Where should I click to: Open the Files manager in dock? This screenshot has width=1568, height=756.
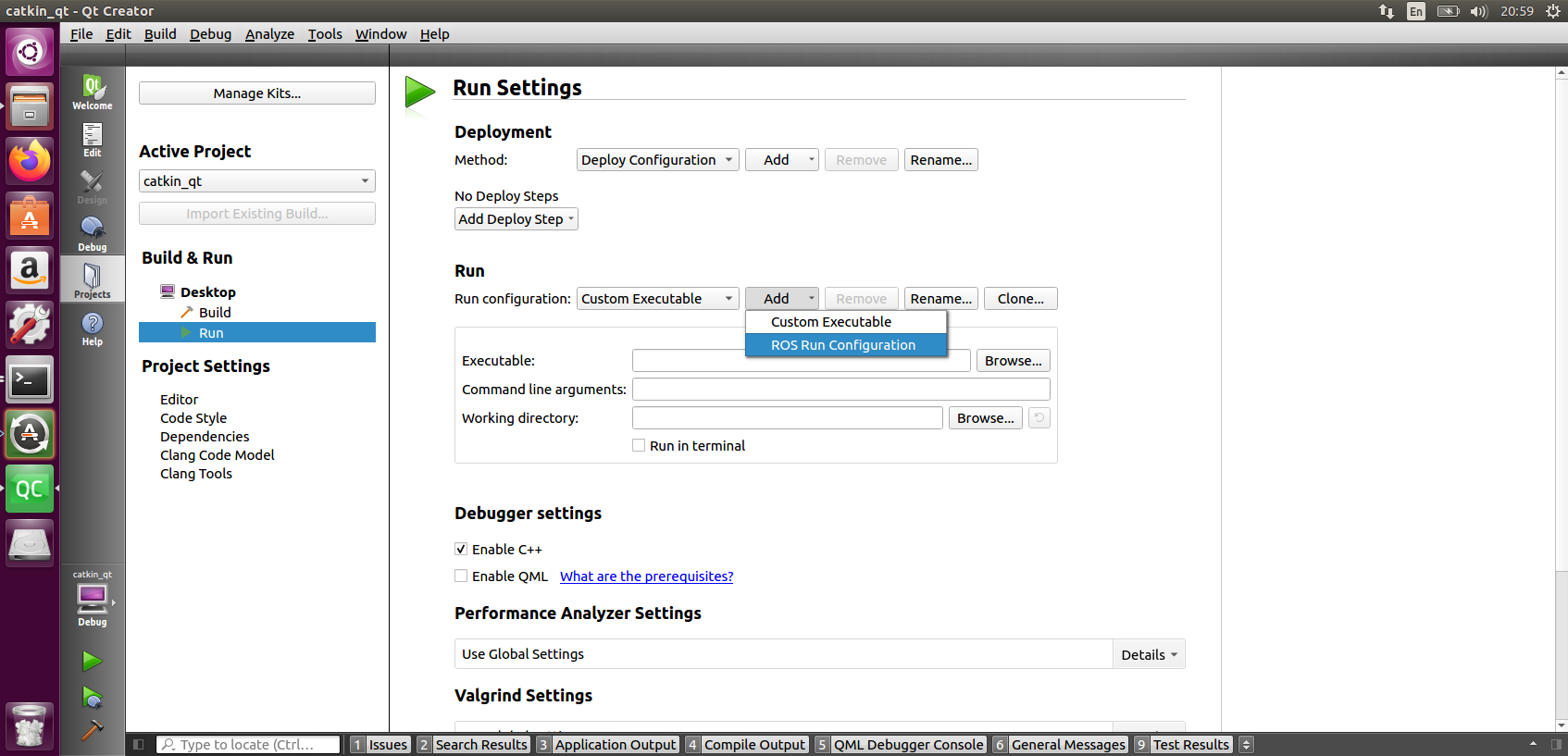coord(30,106)
